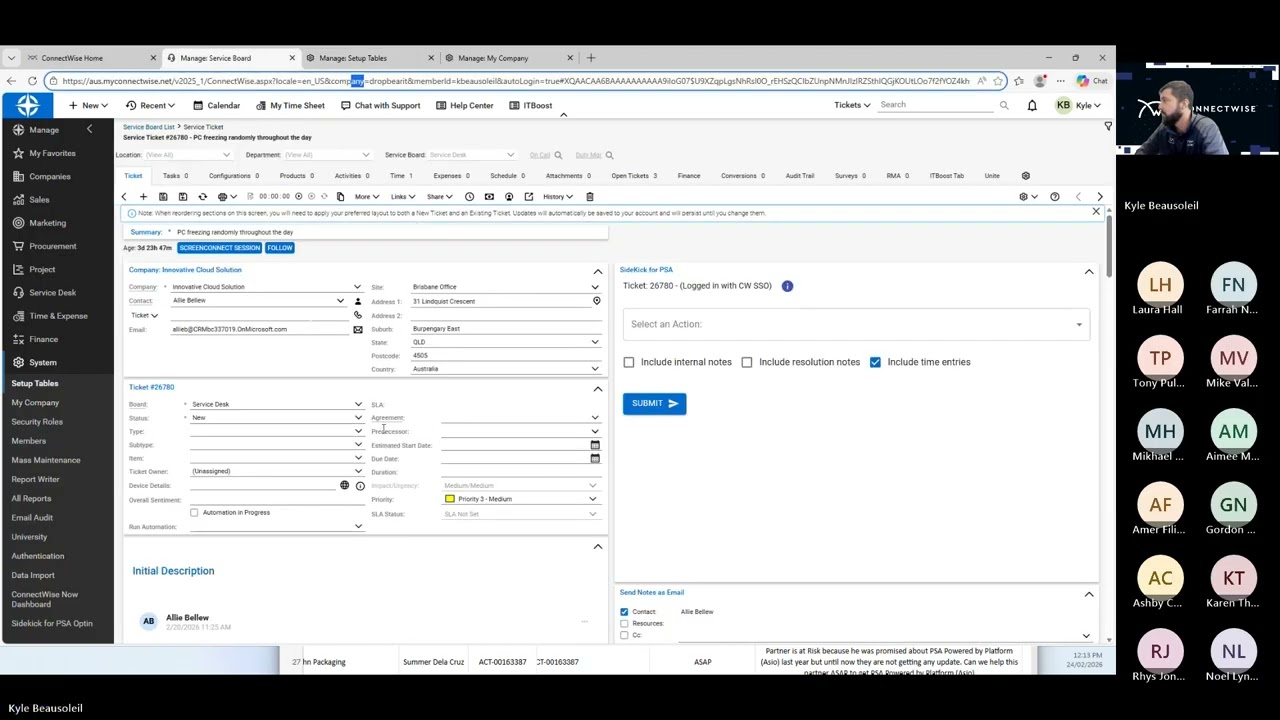Start the ticket time stopwatch
1280x720 pixels.
click(298, 197)
